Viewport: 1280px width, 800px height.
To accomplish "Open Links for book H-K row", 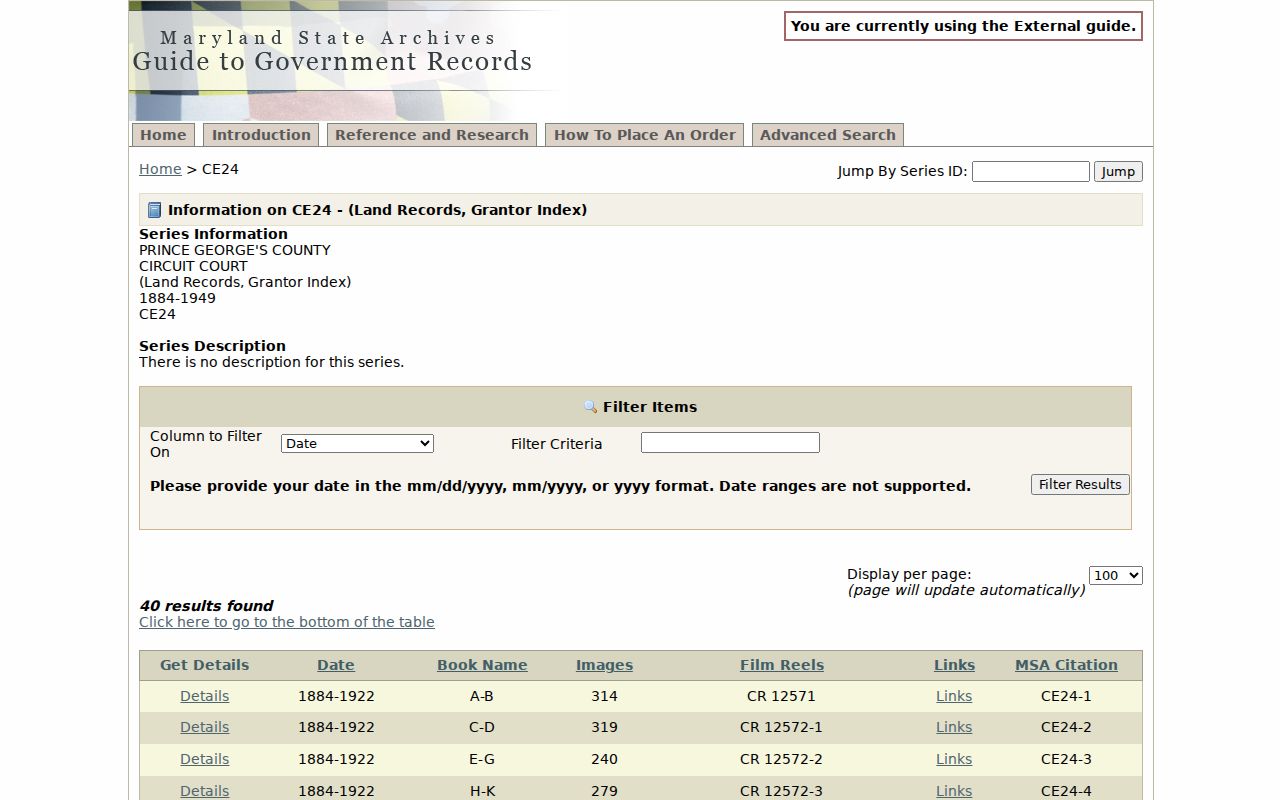I will 954,791.
